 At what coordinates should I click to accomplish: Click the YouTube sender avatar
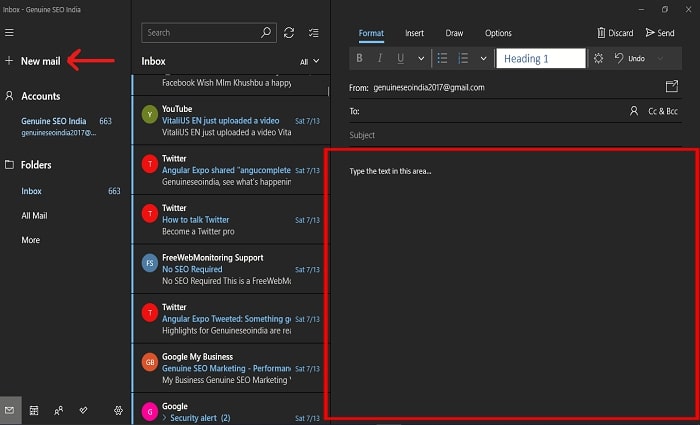click(150, 114)
